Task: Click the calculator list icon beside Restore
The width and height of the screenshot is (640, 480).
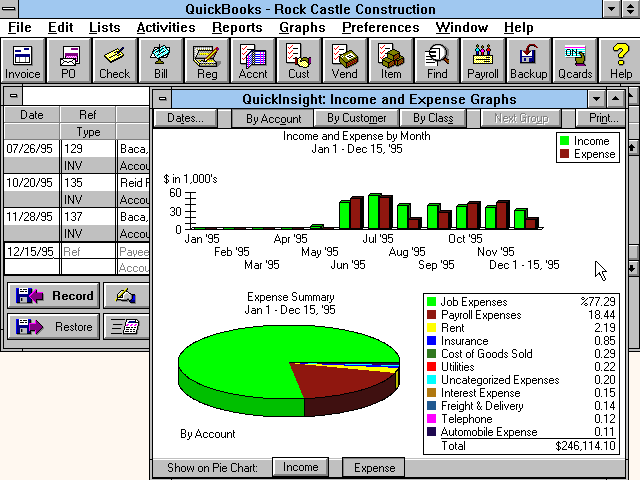Action: 126,327
